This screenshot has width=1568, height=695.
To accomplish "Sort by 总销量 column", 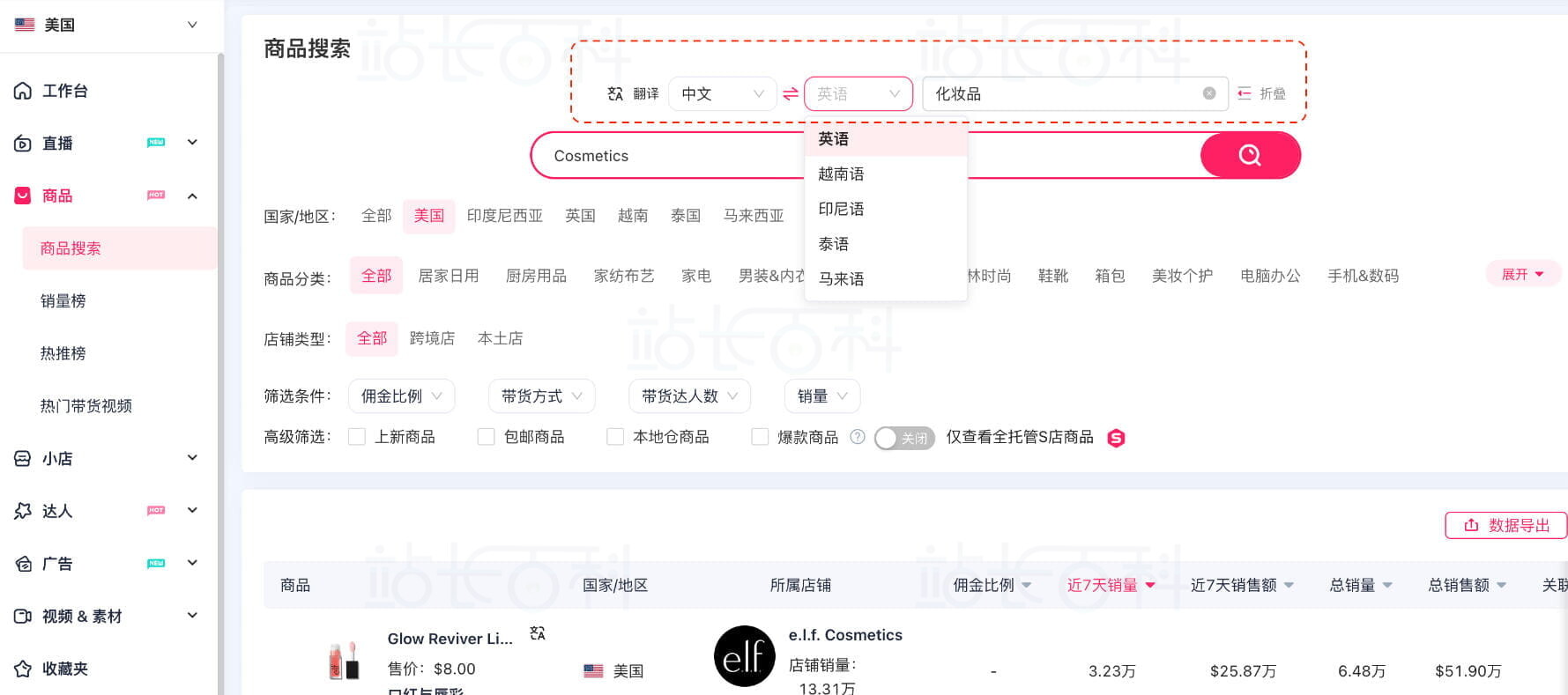I will (1361, 585).
